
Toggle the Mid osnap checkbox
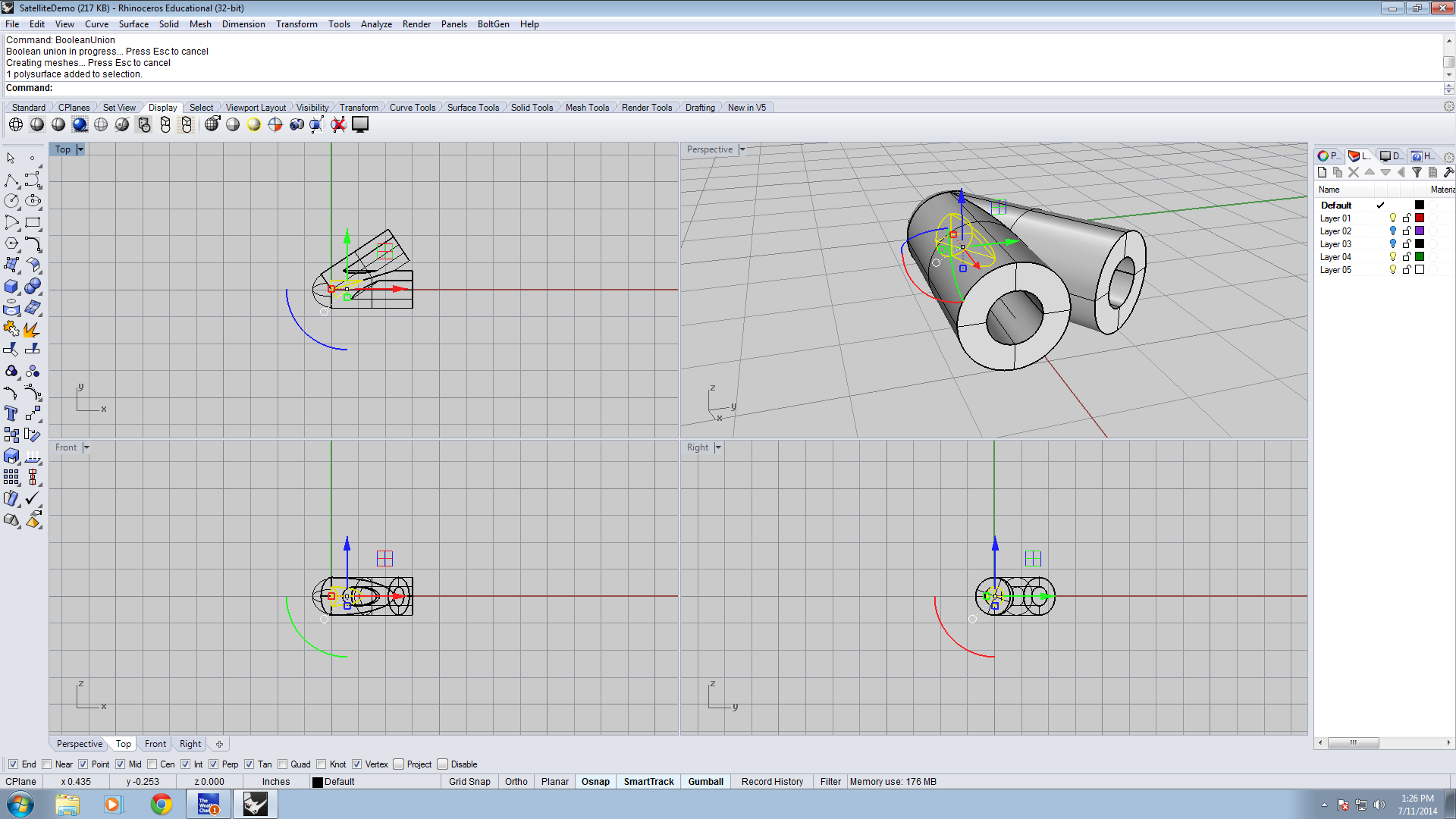tap(120, 764)
